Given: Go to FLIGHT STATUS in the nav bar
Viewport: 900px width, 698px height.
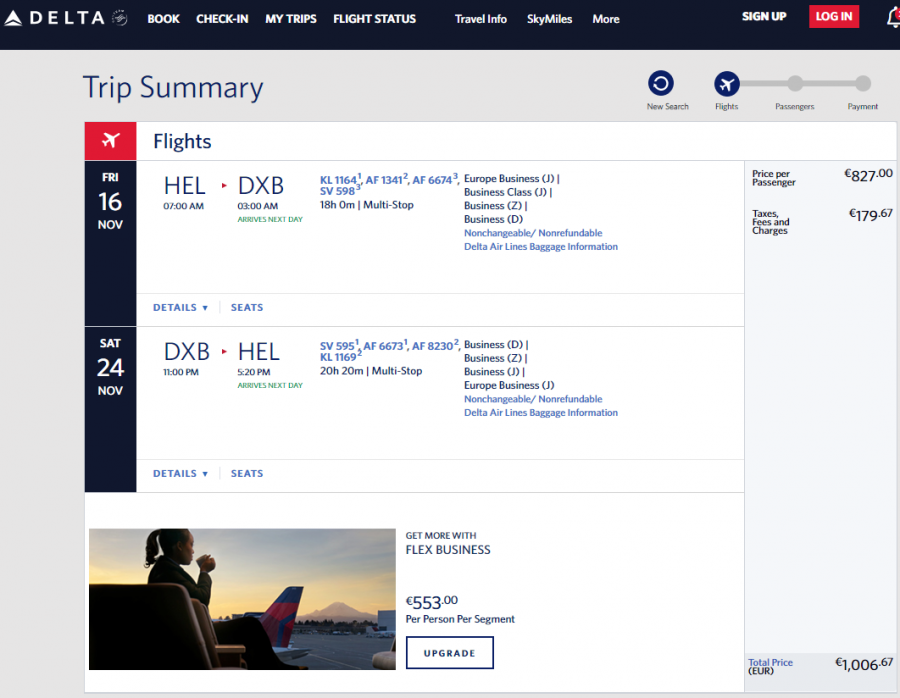Looking at the screenshot, I should [x=374, y=19].
